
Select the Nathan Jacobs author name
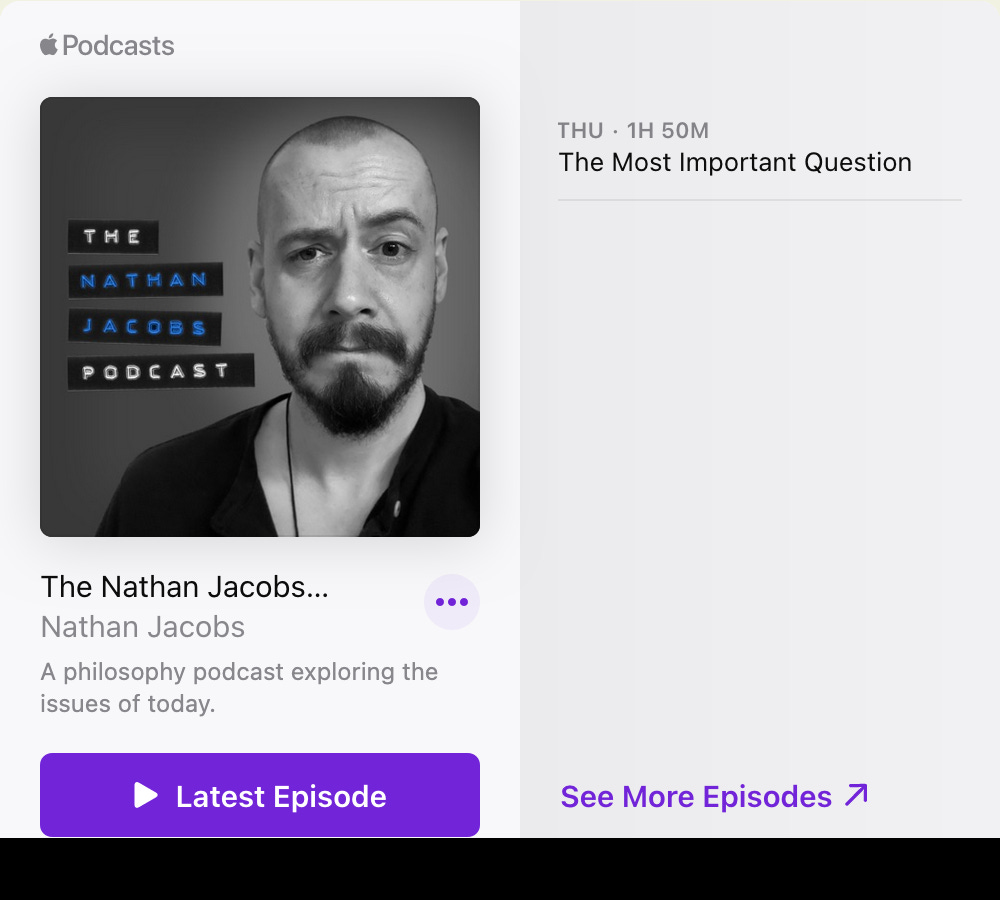tap(143, 627)
